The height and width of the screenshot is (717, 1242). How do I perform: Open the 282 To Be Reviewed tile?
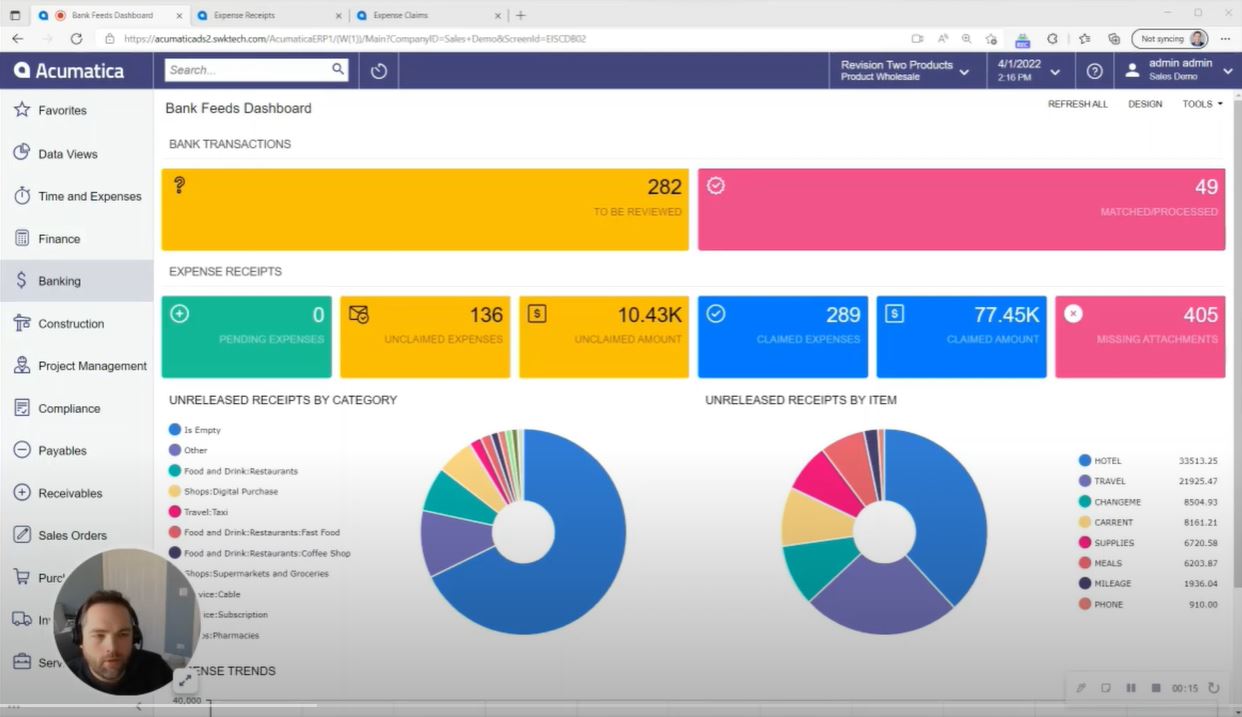point(425,209)
